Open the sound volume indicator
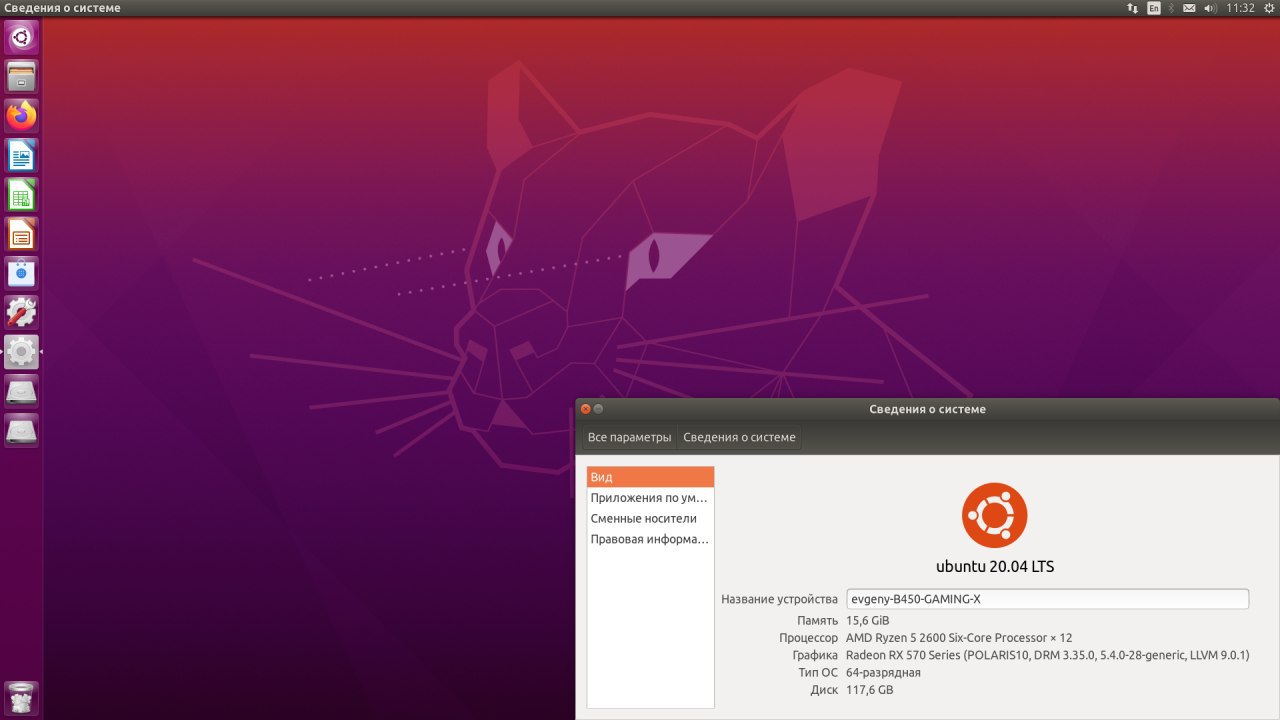 click(x=1210, y=8)
